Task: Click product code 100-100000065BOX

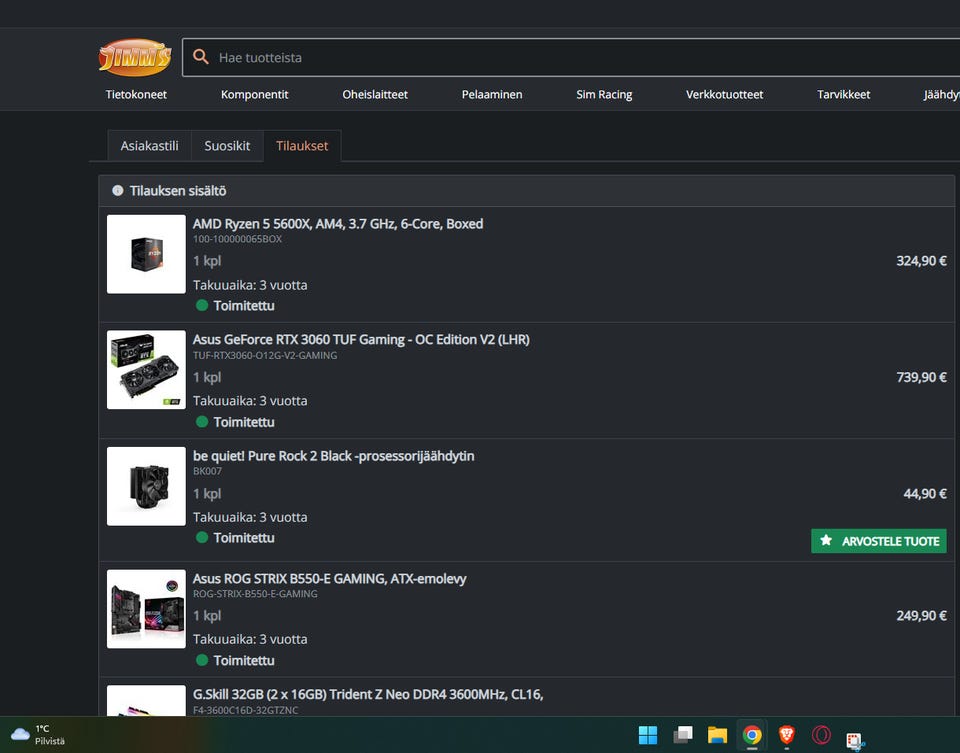Action: click(x=238, y=239)
